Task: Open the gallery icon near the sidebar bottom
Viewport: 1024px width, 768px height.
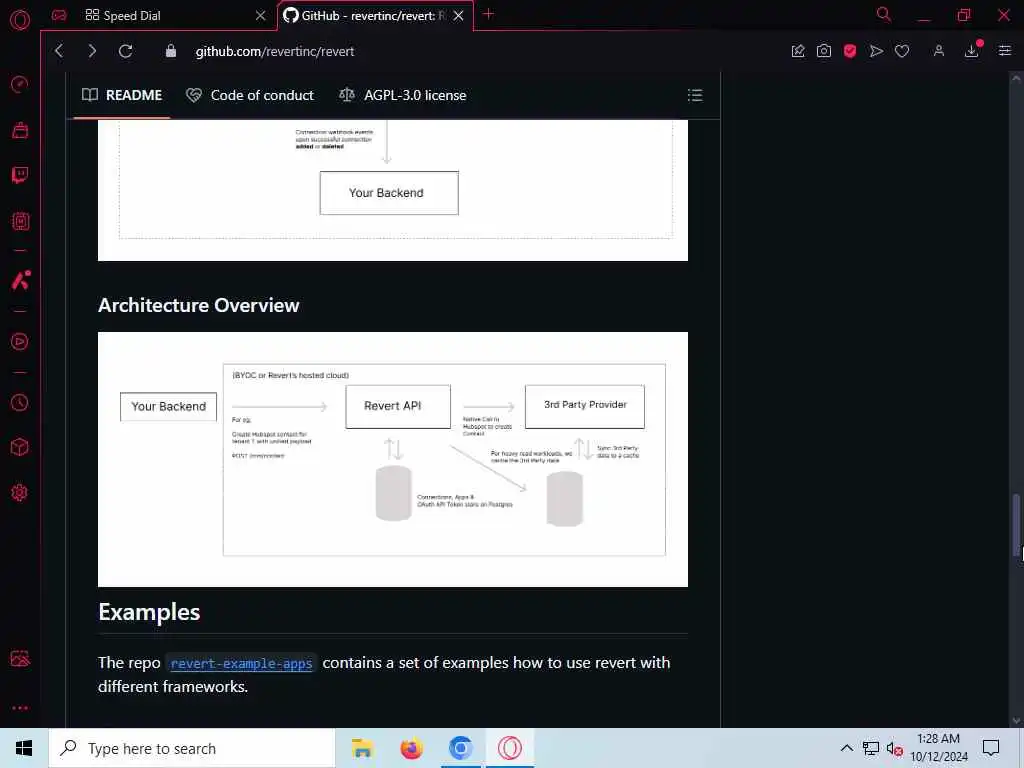Action: coord(20,658)
